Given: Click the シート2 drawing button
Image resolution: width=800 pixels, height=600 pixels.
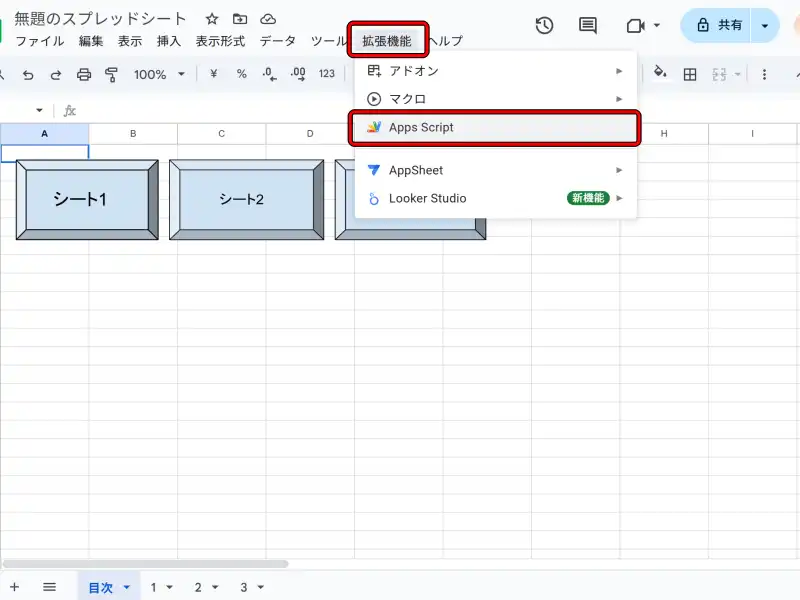Looking at the screenshot, I should (247, 199).
